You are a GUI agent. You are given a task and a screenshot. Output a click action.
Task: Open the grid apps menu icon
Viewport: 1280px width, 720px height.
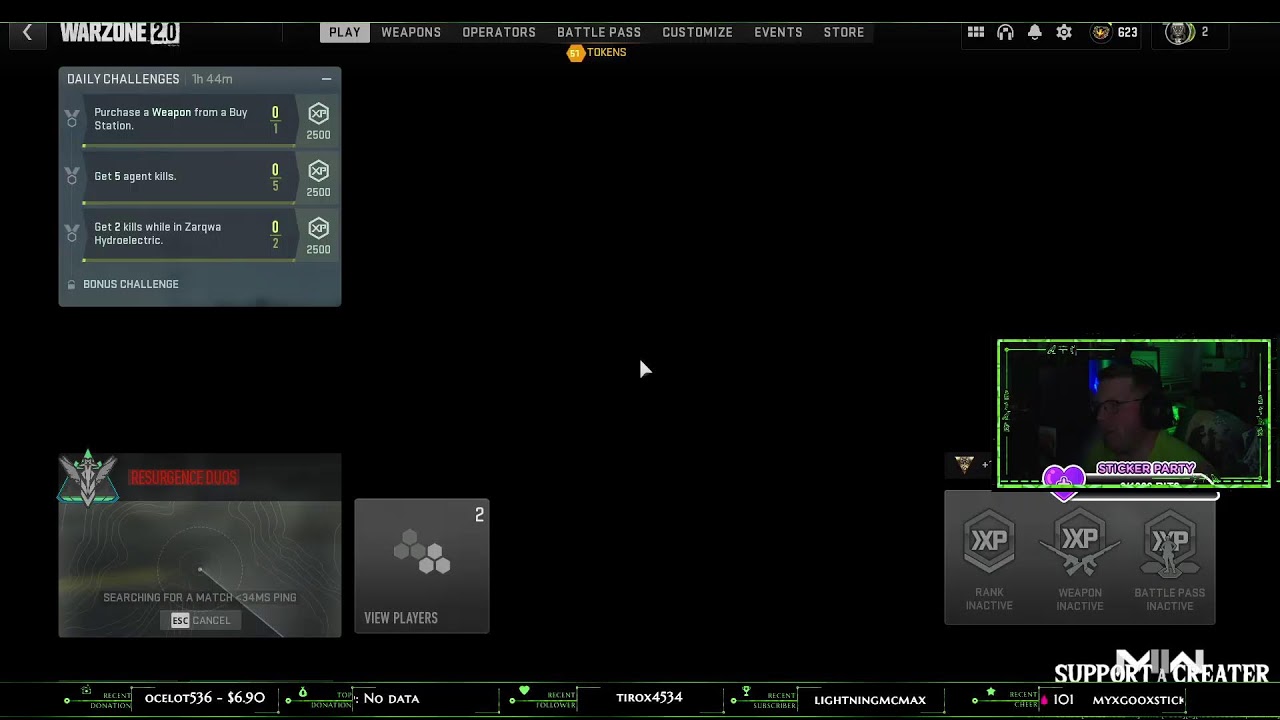(976, 32)
